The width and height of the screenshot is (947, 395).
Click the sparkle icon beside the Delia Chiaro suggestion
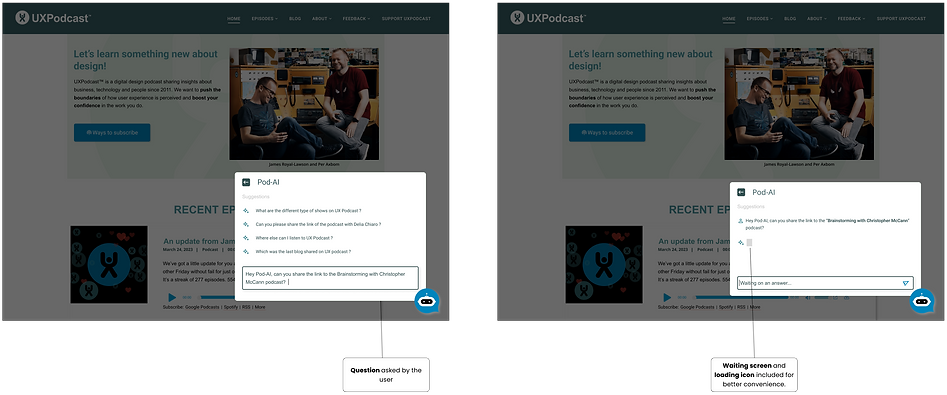(246, 224)
